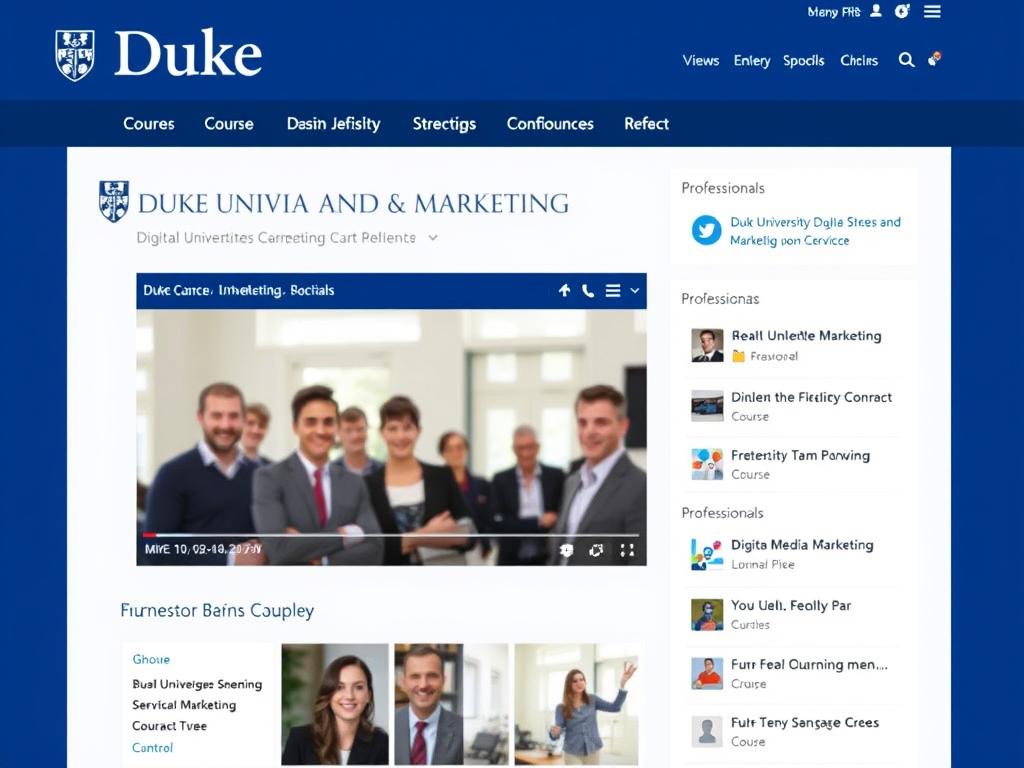
Task: Click Duke Cance video title text
Action: pos(238,291)
